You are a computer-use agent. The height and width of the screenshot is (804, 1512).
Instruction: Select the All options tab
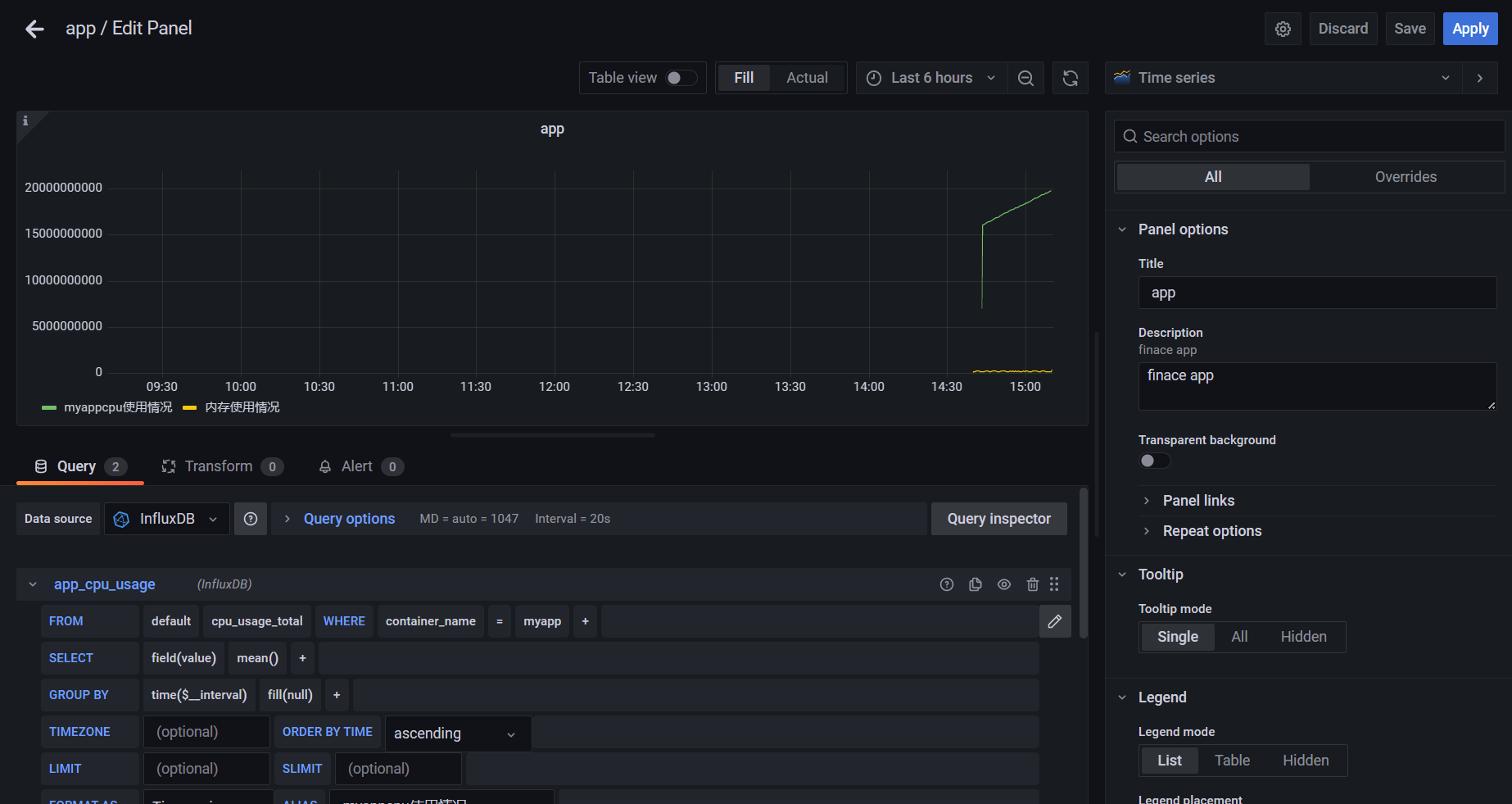tap(1213, 177)
